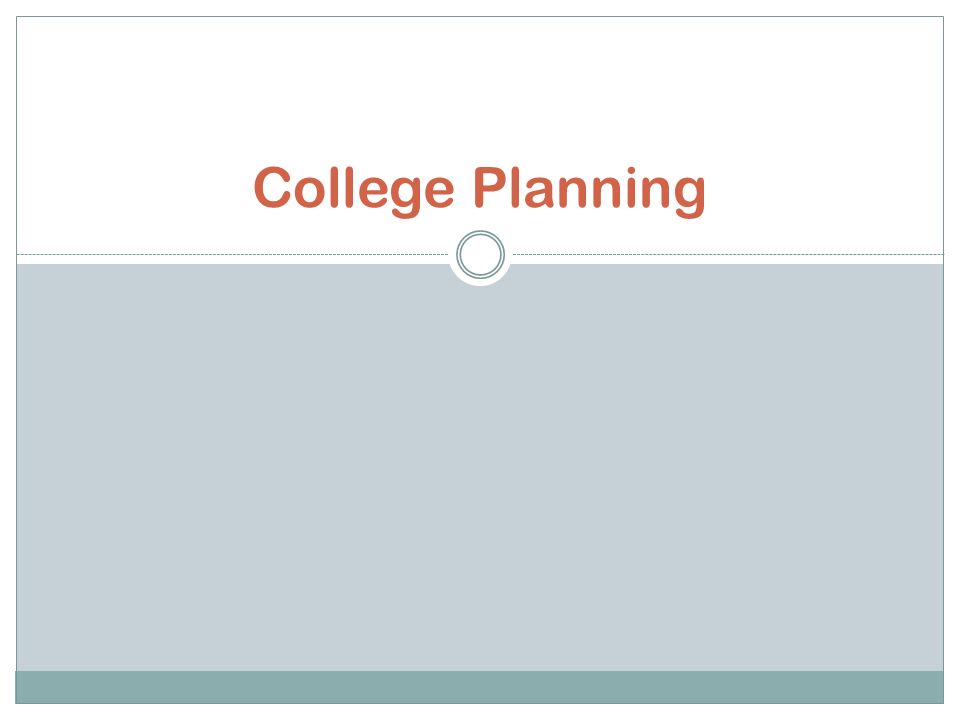
Task: Click the final letter g of Planning
Action: click(690, 196)
